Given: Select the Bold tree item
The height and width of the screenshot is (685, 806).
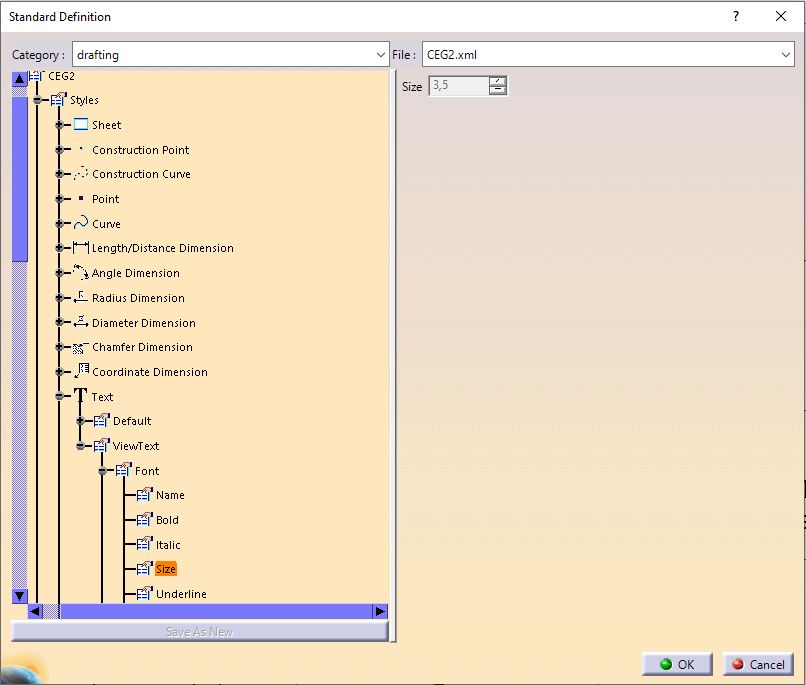Looking at the screenshot, I should pos(167,520).
